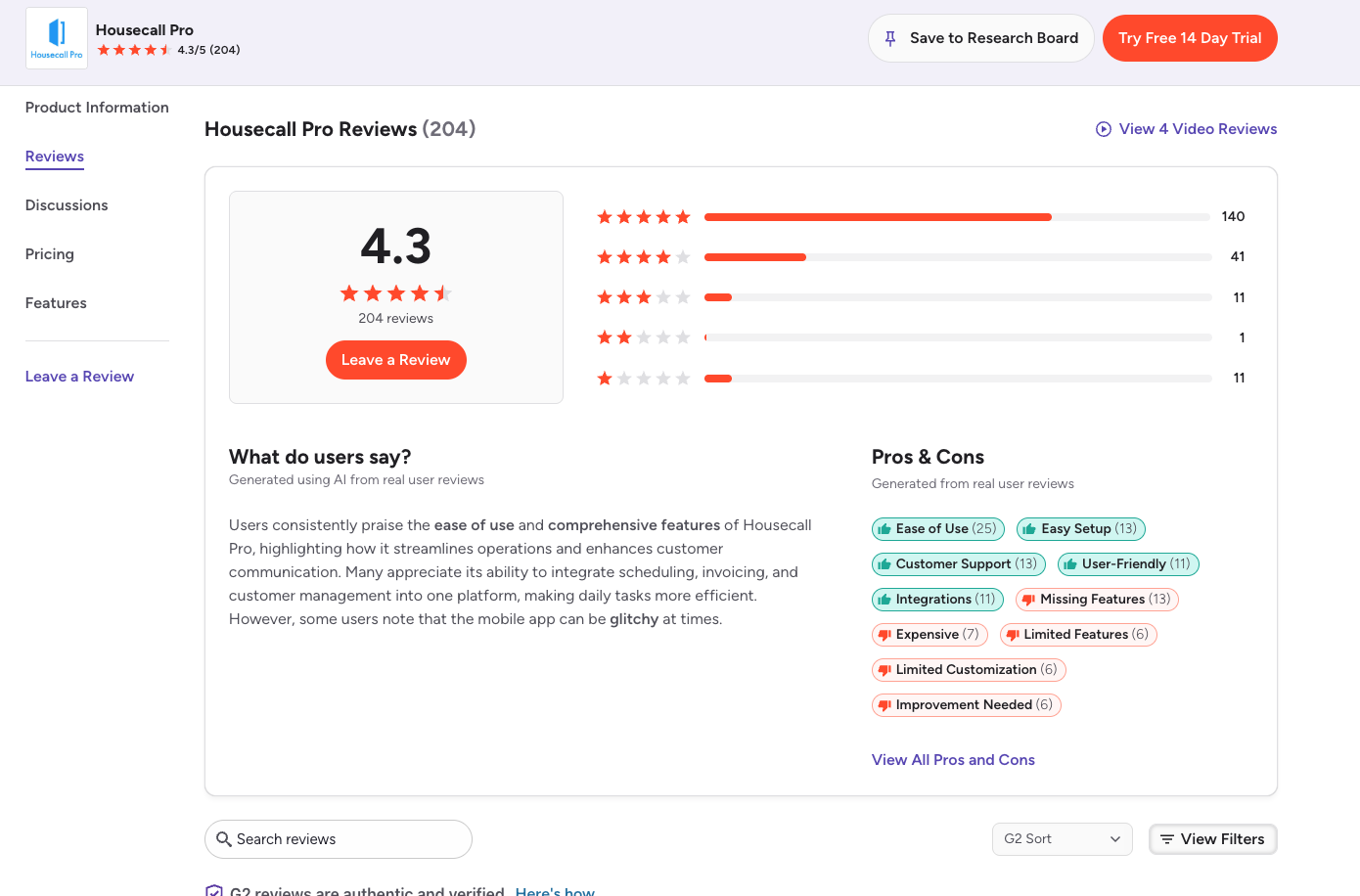Viewport: 1360px width, 896px height.
Task: Open the Here's how link
Action: (x=555, y=891)
